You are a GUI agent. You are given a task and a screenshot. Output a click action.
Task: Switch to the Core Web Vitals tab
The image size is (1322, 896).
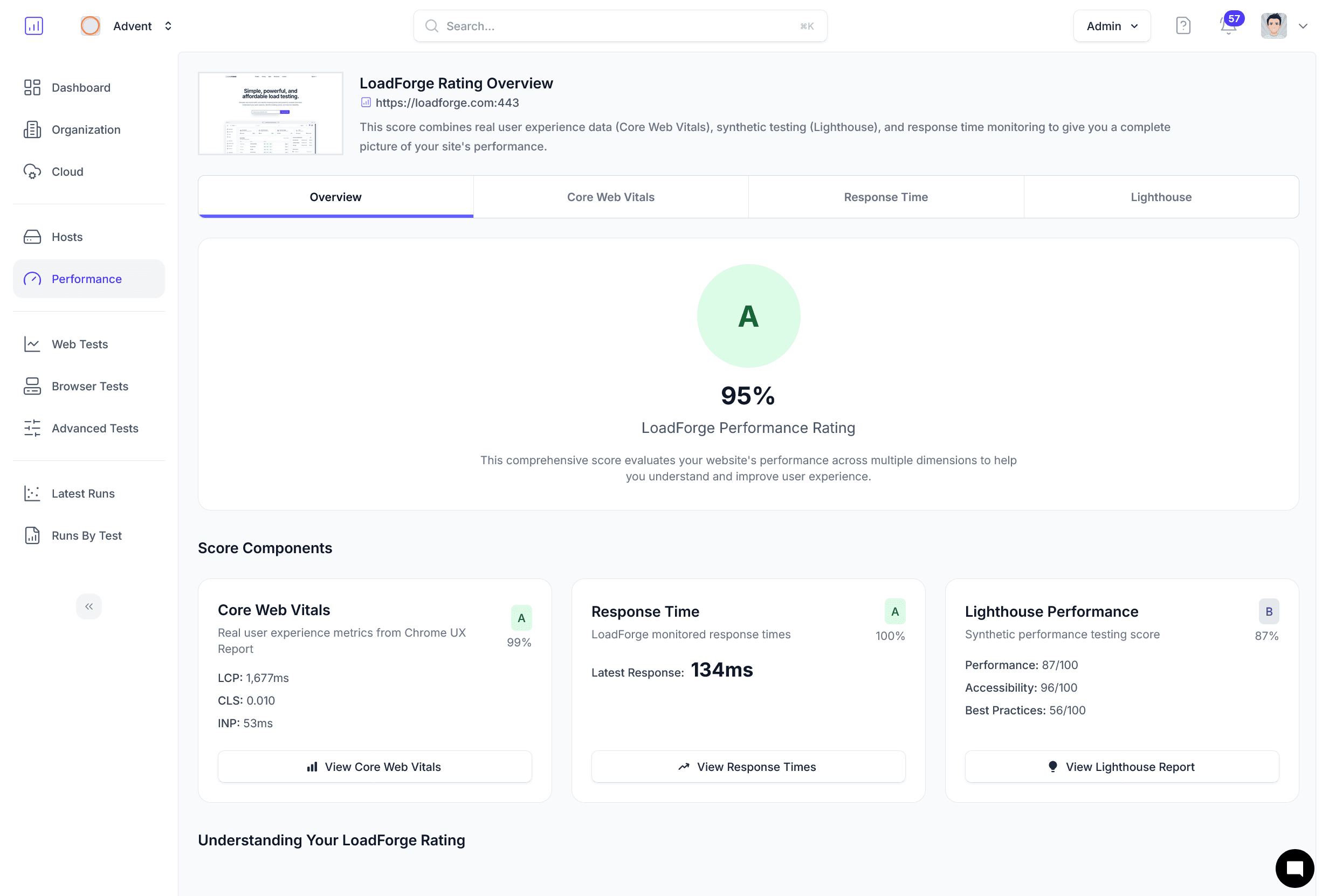pos(610,197)
